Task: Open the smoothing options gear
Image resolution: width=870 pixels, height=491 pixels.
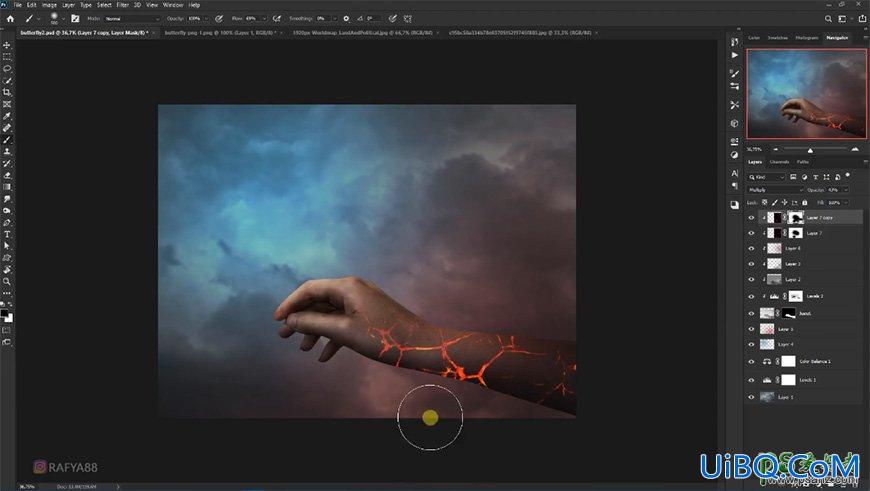Action: (346, 18)
